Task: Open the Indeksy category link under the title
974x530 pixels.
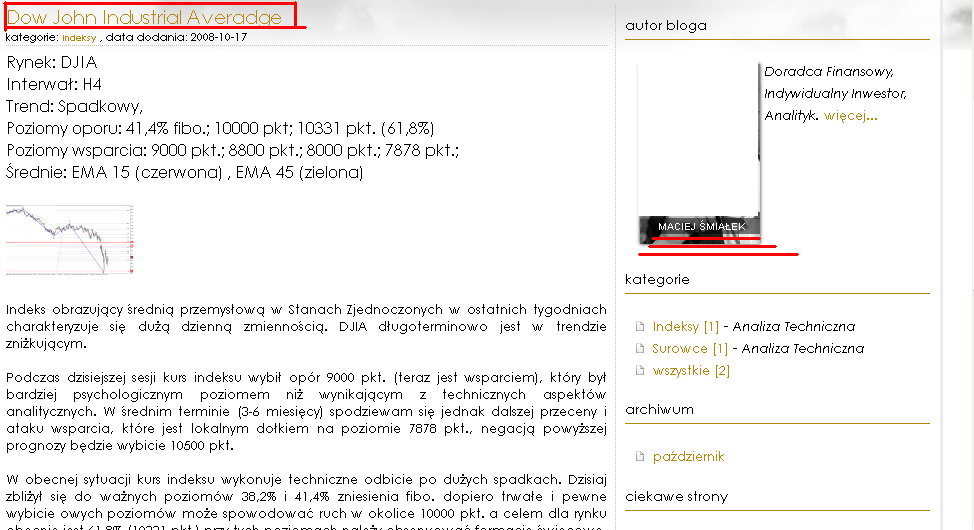Action: pos(79,38)
